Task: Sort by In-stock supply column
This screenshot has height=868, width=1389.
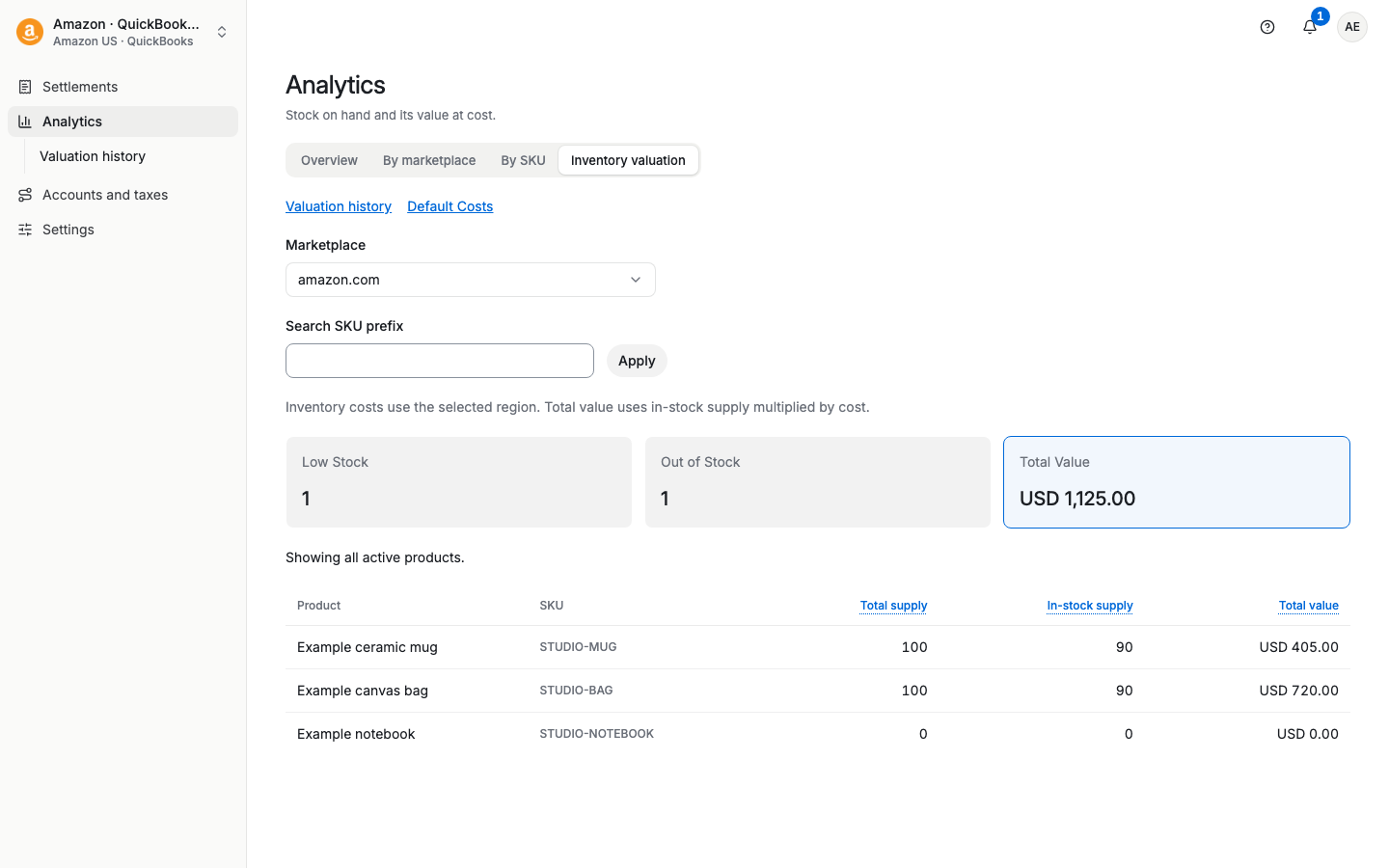Action: click(1090, 606)
